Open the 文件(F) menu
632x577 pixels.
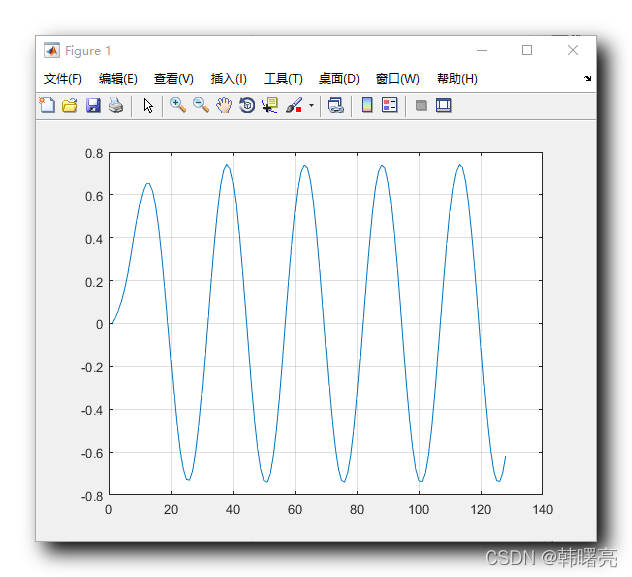coord(63,79)
